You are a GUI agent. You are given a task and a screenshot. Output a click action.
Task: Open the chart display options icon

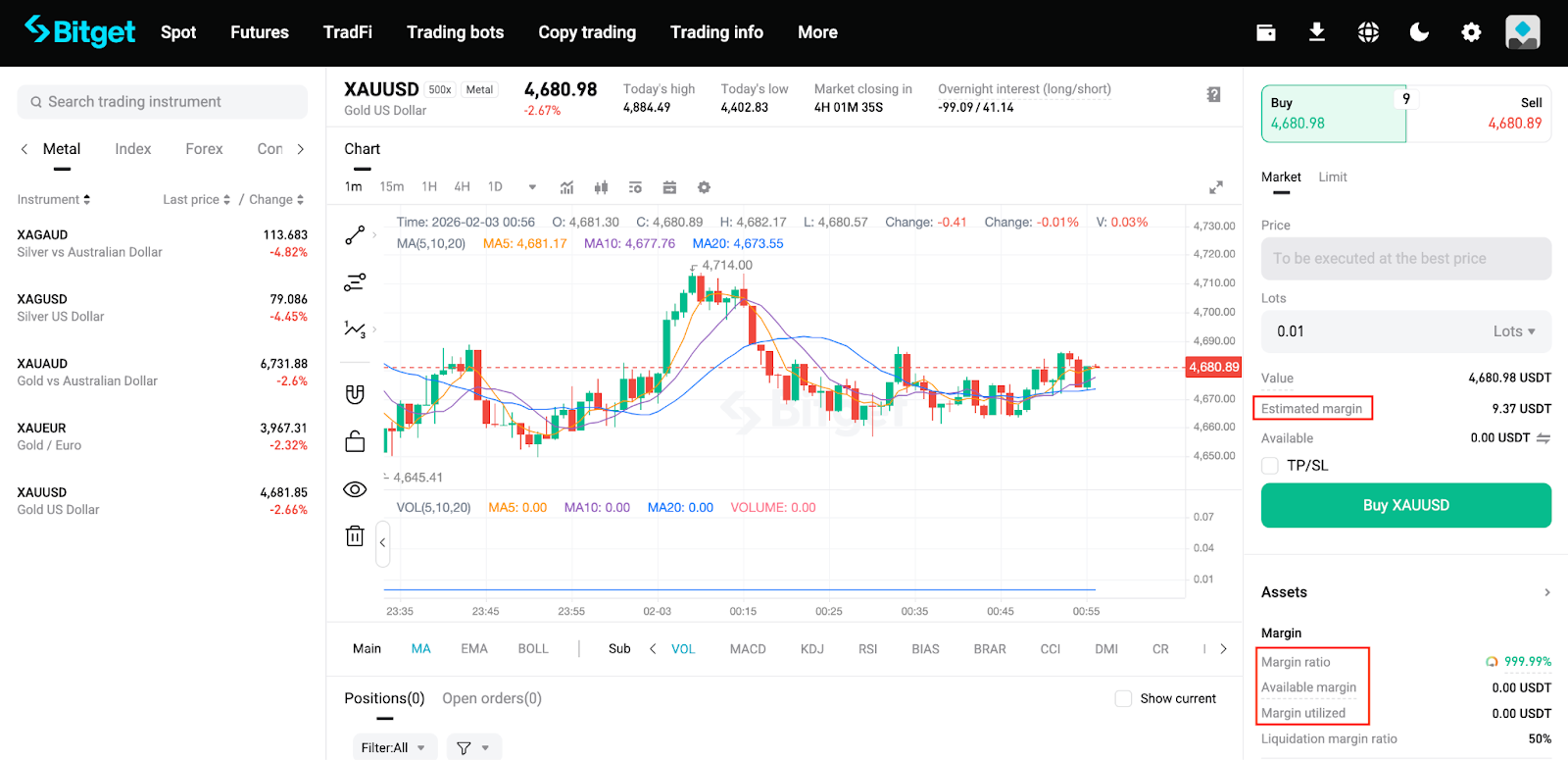point(635,187)
